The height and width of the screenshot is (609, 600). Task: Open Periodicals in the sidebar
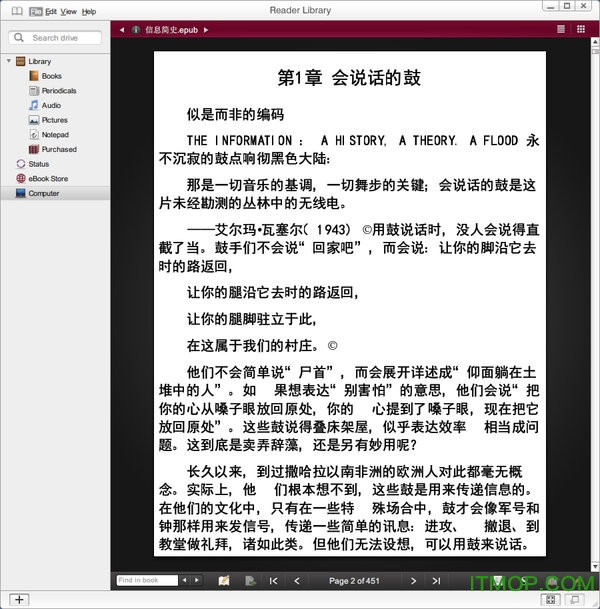(59, 91)
